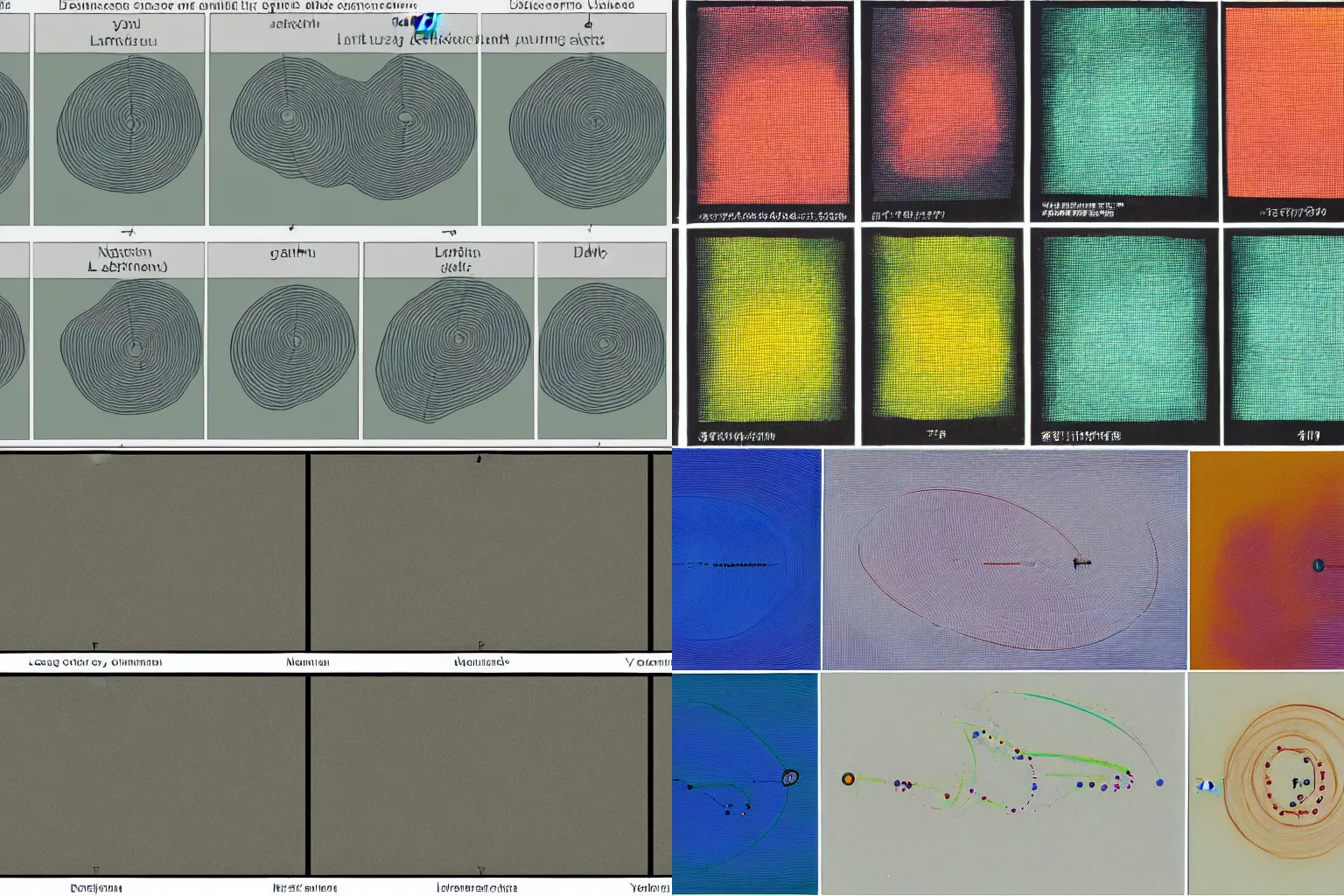Open the contour panel headed 'gaulhm'

[x=283, y=340]
